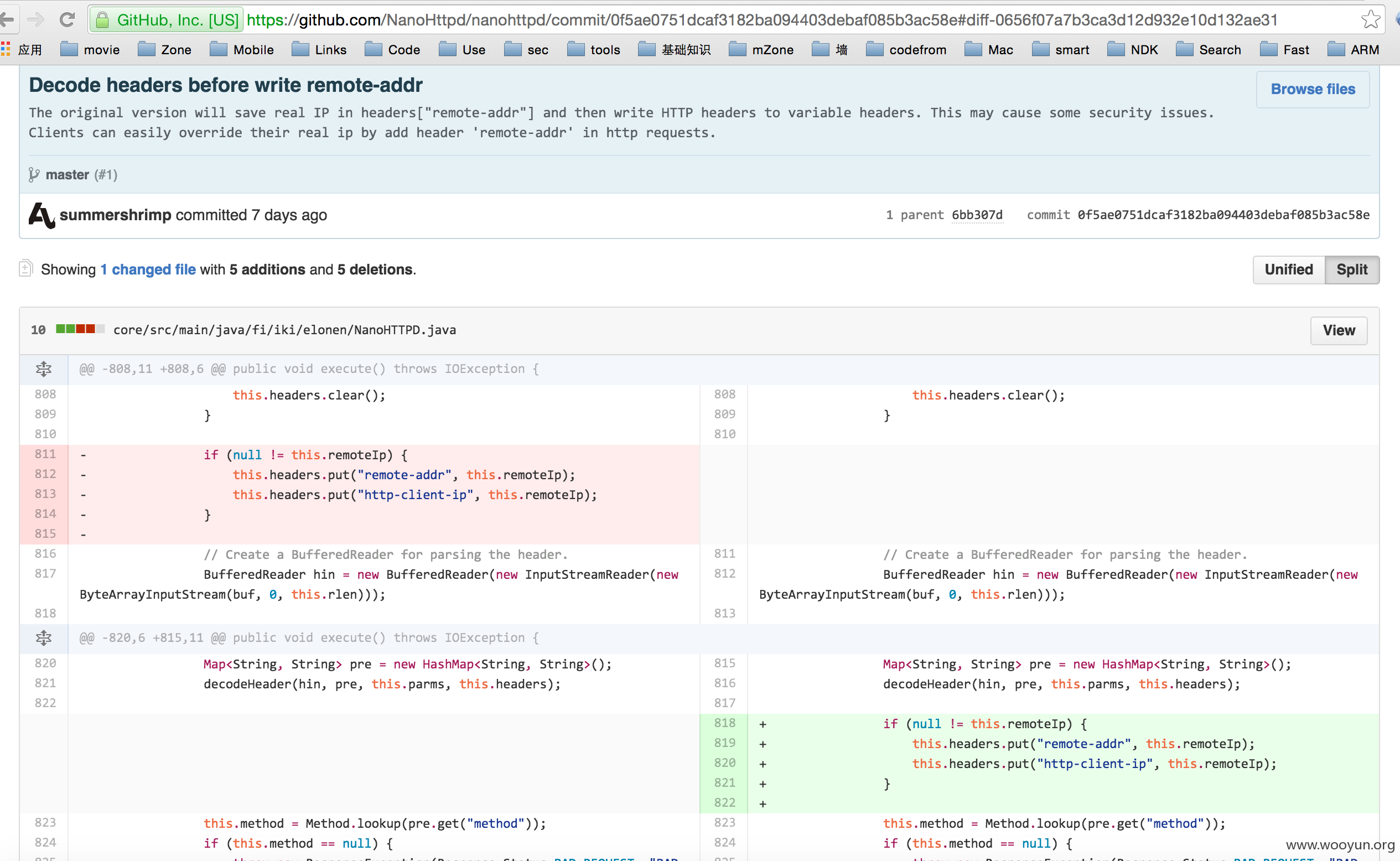This screenshot has width=1400, height=861.
Task: Open the Fast bookmarks folder
Action: (1284, 50)
